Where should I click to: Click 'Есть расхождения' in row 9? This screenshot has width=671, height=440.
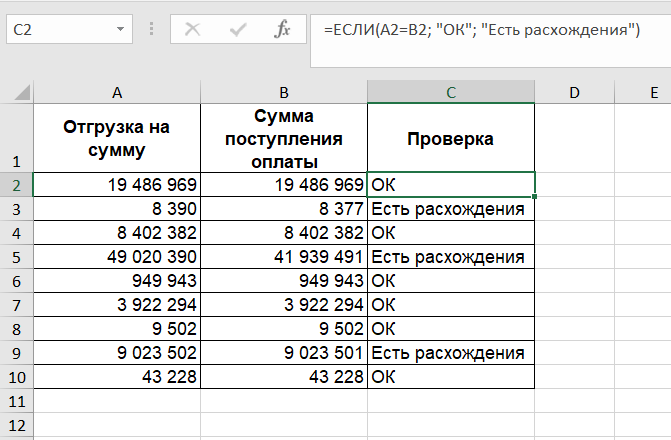tap(451, 353)
